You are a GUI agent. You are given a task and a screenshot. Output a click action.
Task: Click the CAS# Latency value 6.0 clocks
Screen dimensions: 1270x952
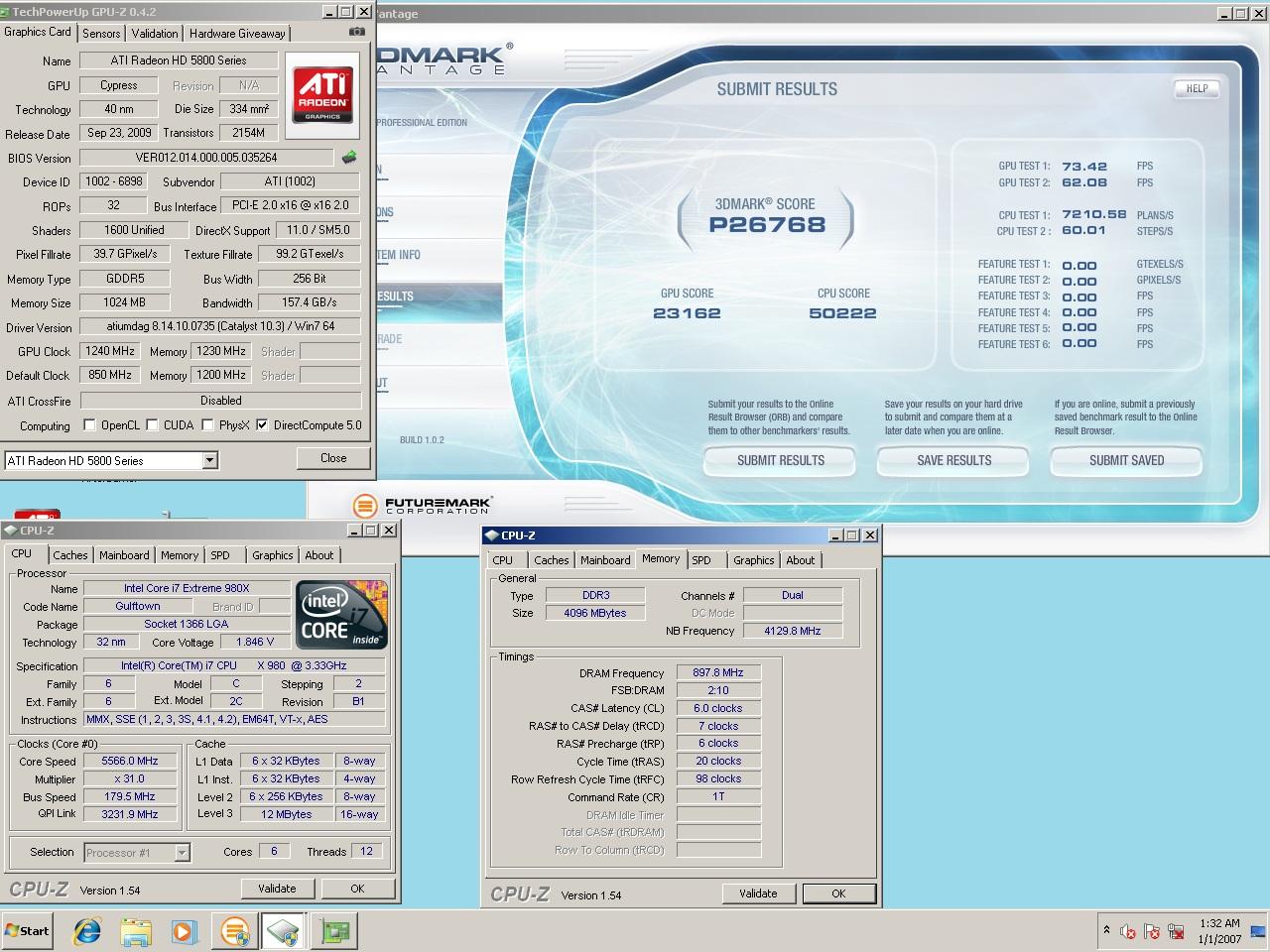click(x=718, y=708)
